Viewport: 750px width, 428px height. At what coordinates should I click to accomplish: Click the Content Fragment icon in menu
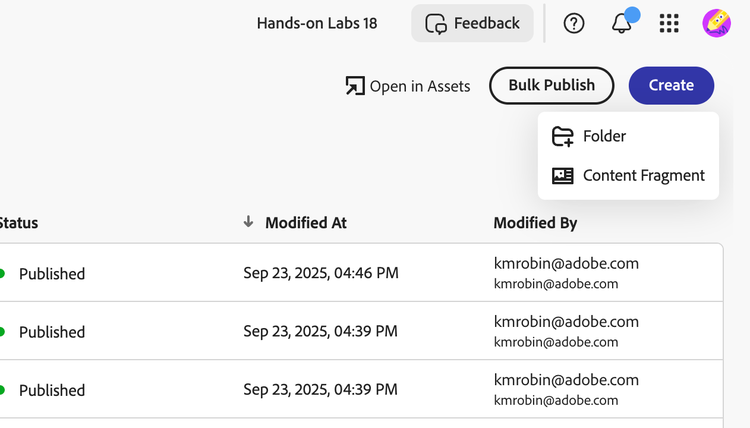tap(563, 175)
